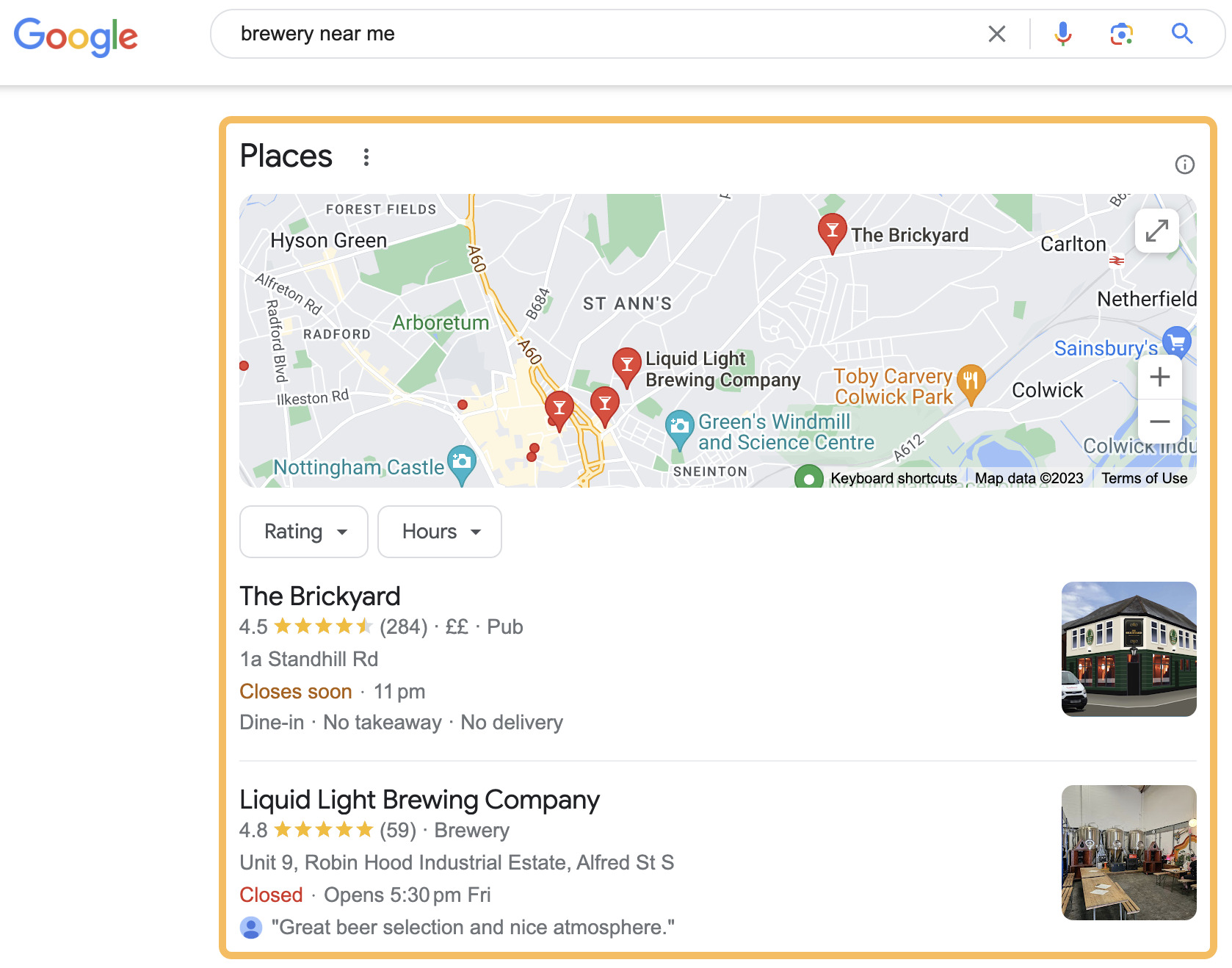Open Google Lens image search
Image resolution: width=1232 pixels, height=968 pixels.
click(1121, 34)
